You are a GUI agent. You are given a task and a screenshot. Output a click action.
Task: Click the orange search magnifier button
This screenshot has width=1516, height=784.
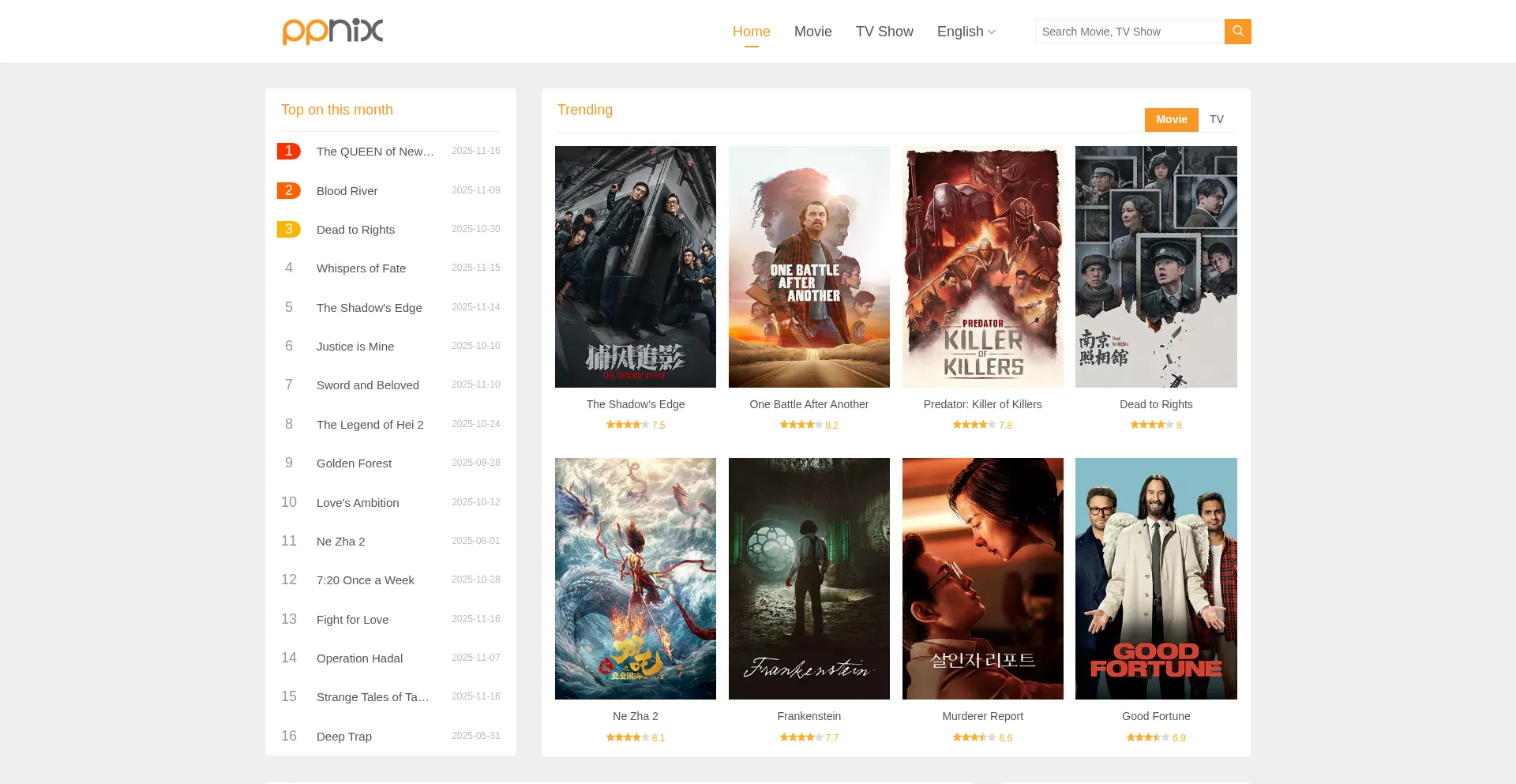1237,32
